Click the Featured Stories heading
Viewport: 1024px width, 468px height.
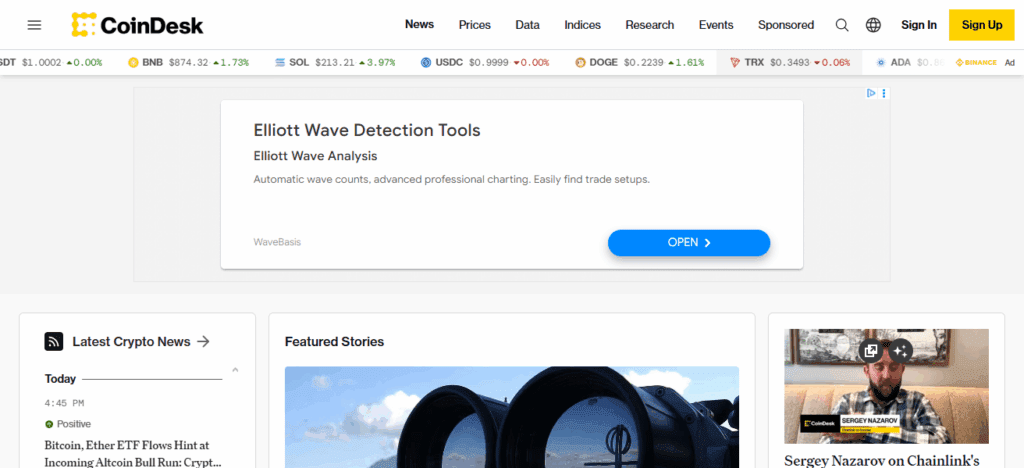tap(334, 341)
